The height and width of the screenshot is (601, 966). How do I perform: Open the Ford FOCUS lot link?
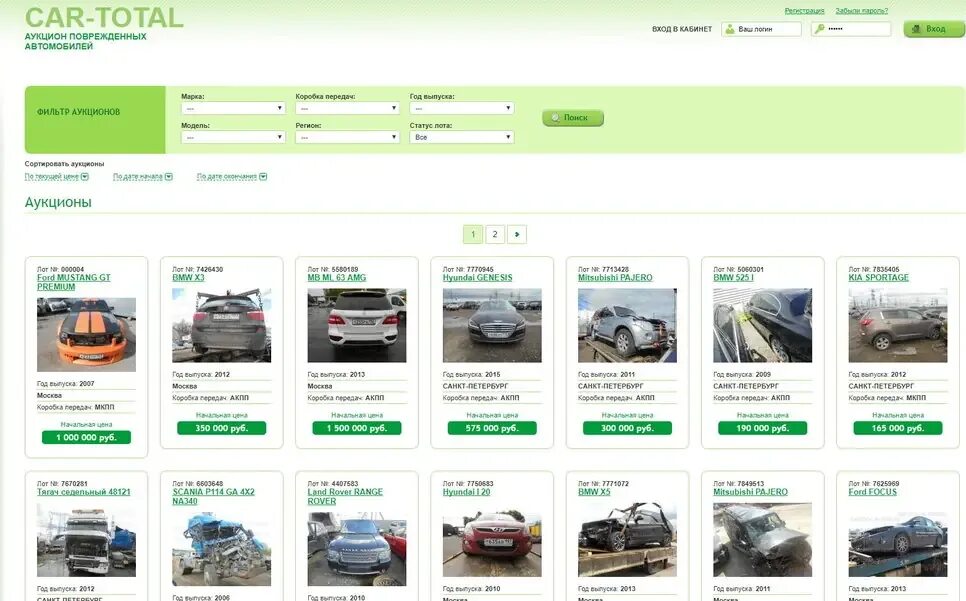click(x=872, y=492)
